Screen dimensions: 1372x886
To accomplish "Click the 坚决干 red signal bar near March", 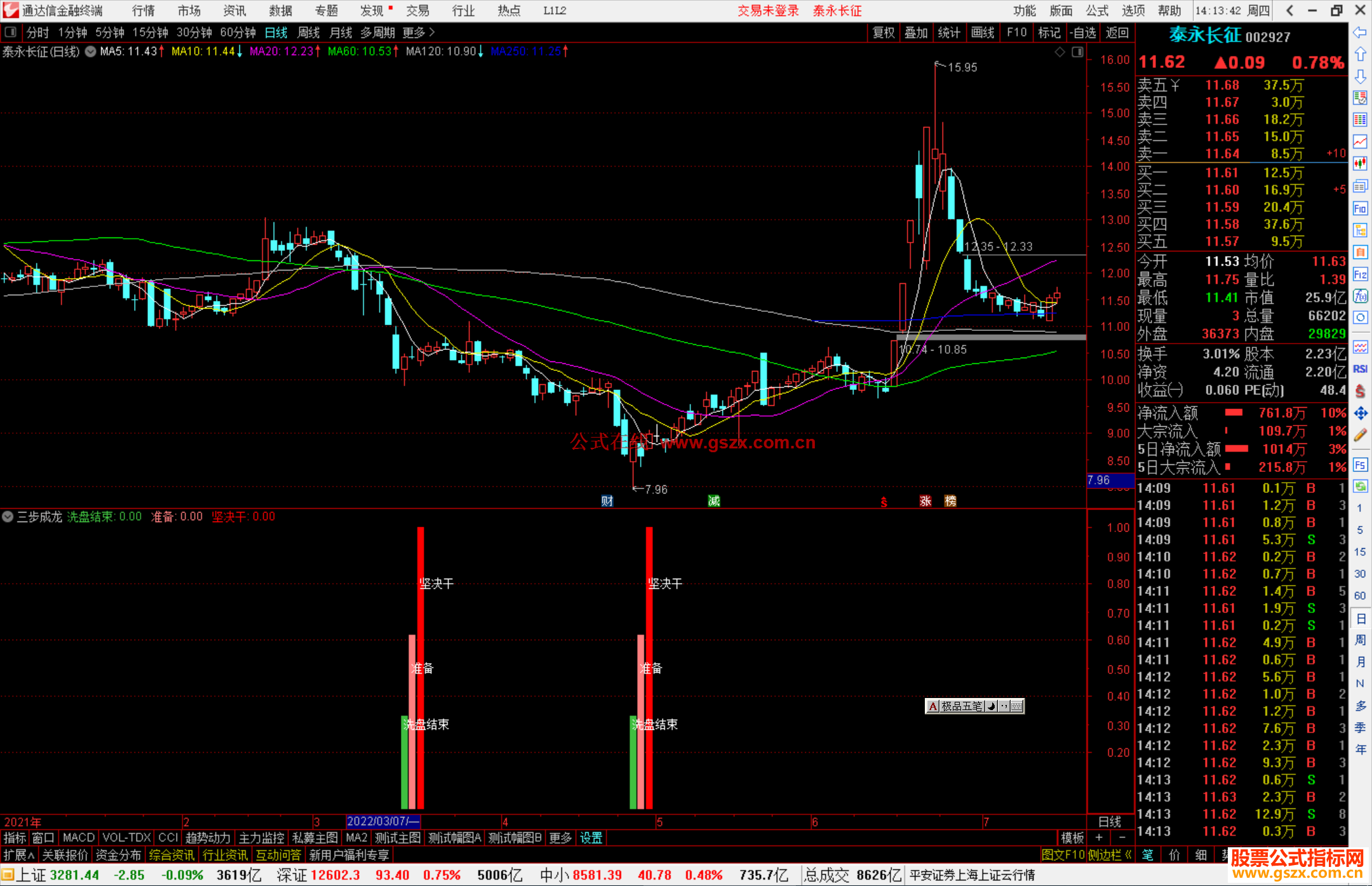I will (420, 668).
